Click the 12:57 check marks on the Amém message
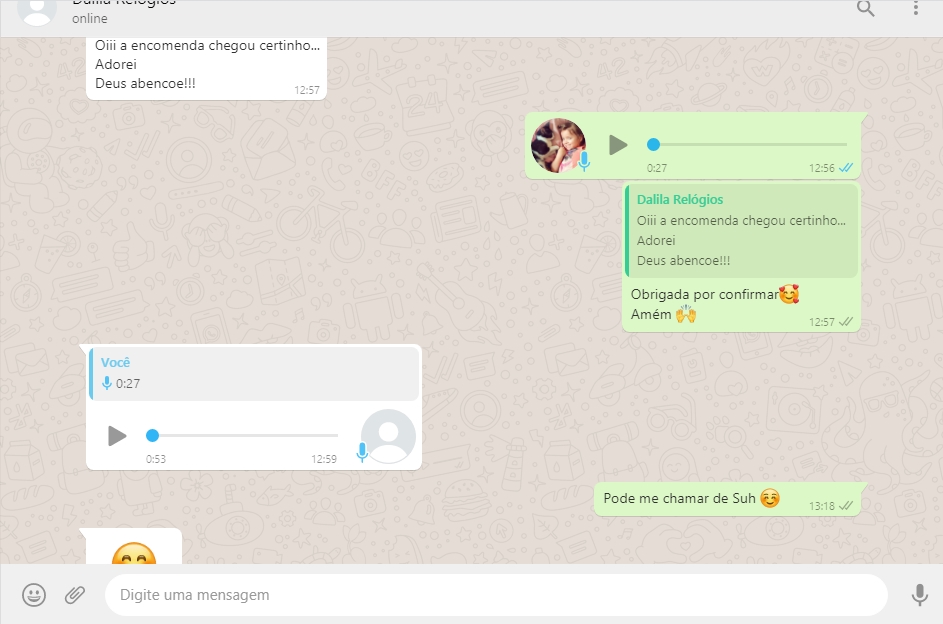Viewport: 943px width, 624px height. tap(846, 322)
